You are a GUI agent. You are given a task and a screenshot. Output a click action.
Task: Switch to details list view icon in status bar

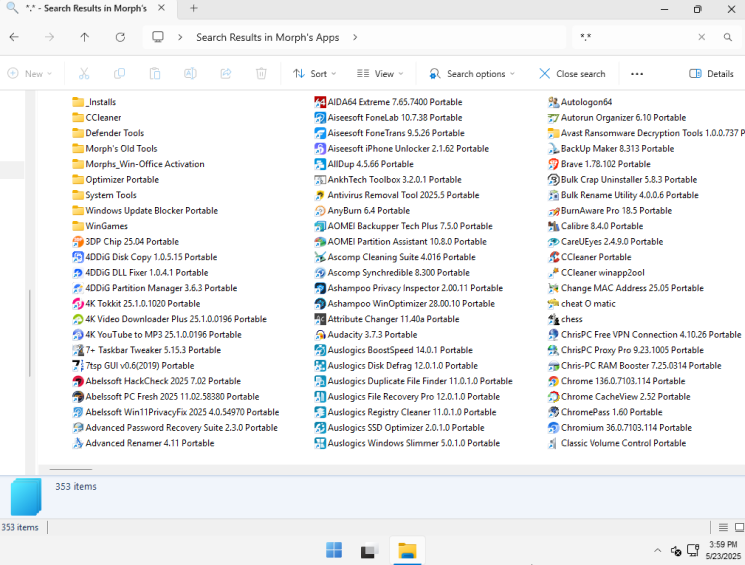(x=723, y=527)
